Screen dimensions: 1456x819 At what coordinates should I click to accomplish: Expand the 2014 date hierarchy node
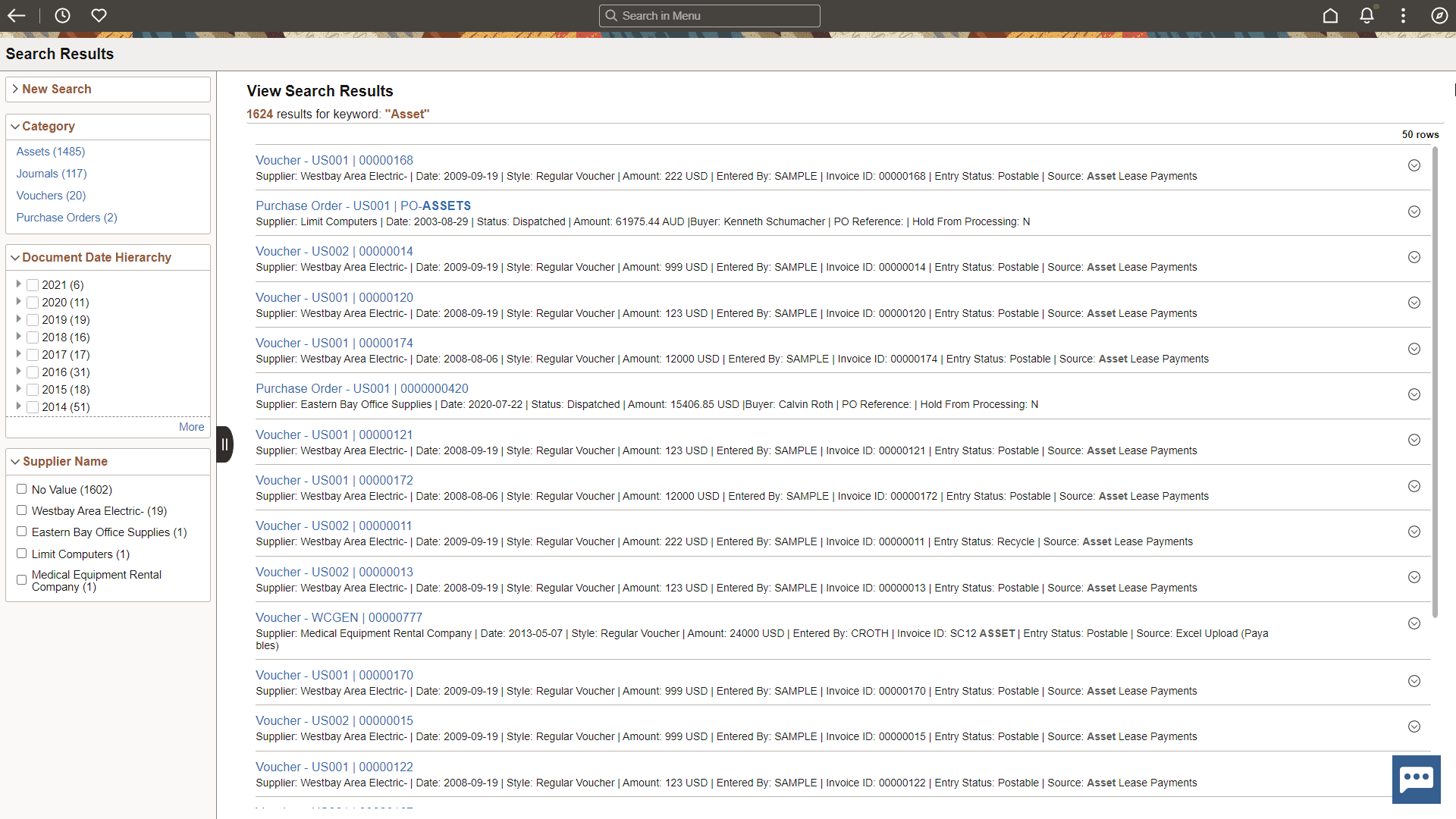tap(18, 406)
